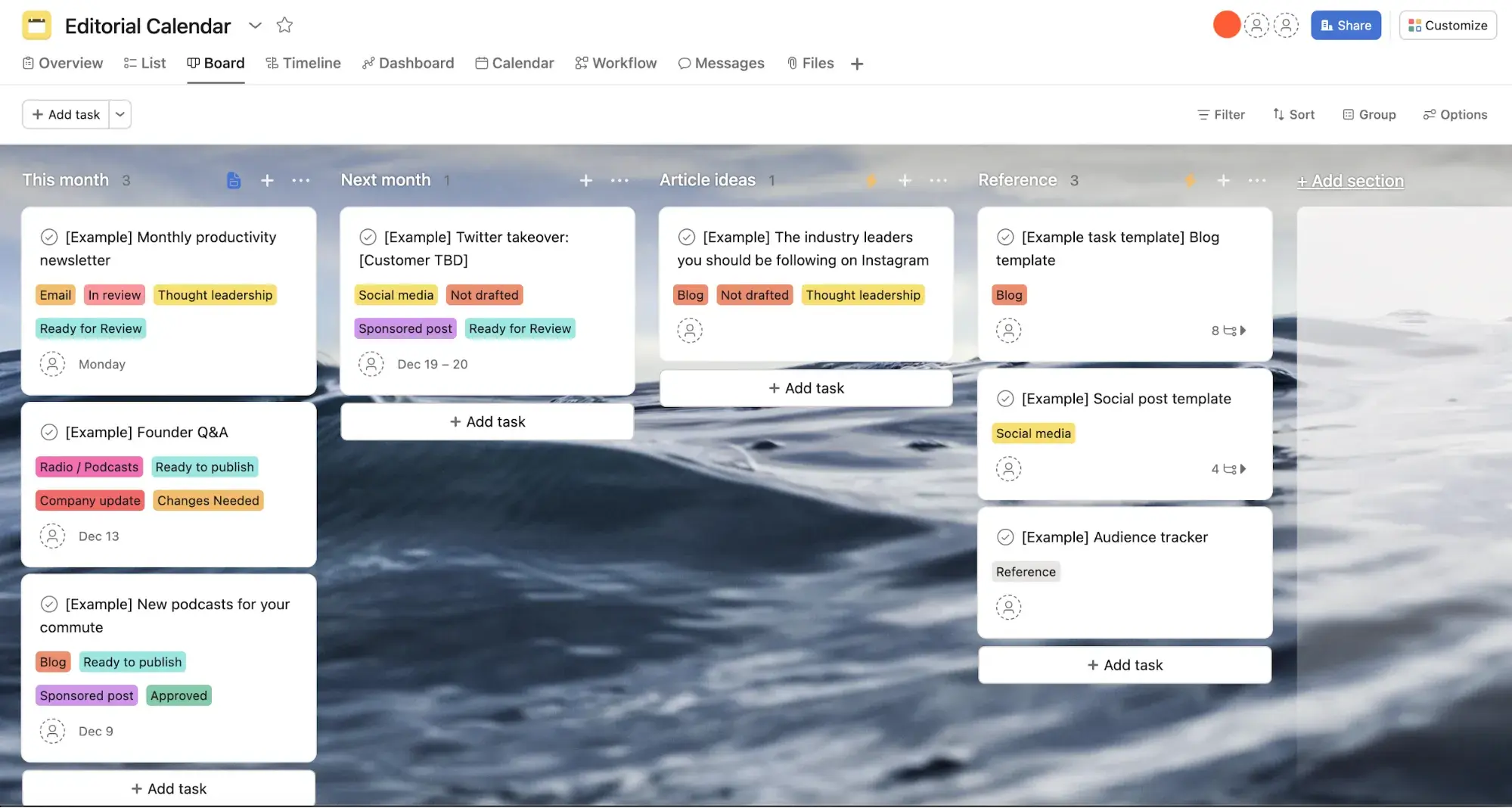Open the Timeline tab
Image resolution: width=1512 pixels, height=808 pixels.
(303, 63)
